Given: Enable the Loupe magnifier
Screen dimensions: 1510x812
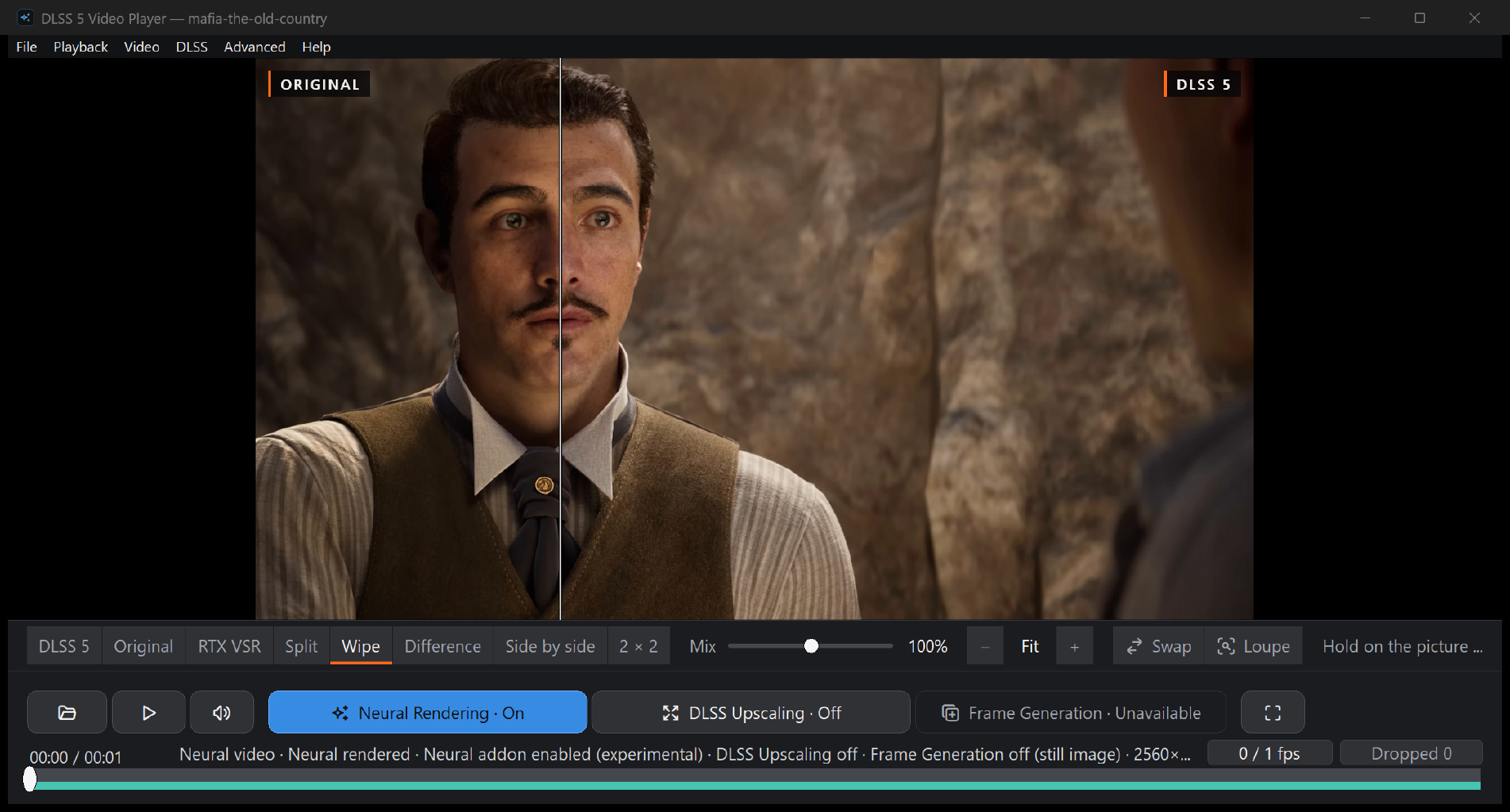Looking at the screenshot, I should 1253,646.
